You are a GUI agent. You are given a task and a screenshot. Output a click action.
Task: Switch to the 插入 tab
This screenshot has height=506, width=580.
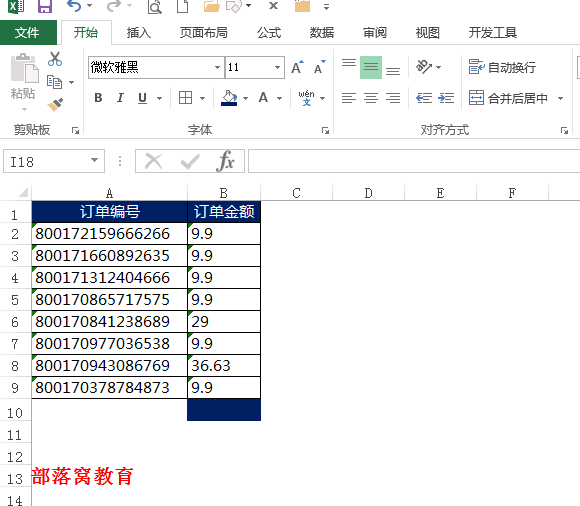(138, 33)
